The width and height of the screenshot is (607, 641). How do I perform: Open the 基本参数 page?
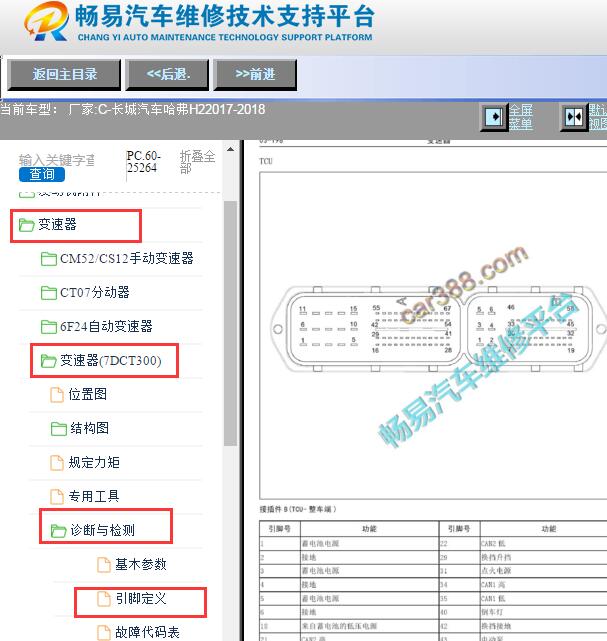pos(141,565)
